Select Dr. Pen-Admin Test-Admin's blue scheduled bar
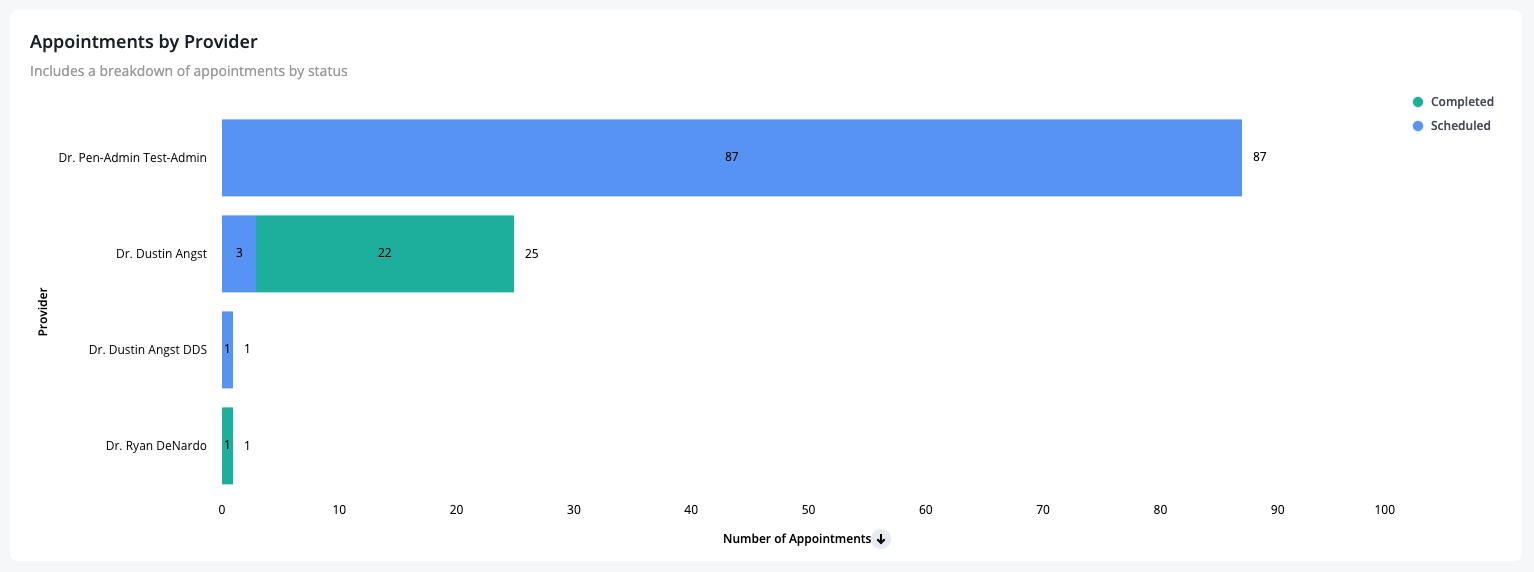The height and width of the screenshot is (572, 1534). point(732,158)
